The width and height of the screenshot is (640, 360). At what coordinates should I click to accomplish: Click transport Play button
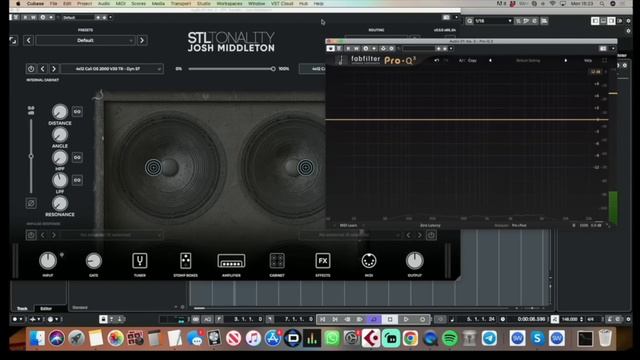(406, 319)
